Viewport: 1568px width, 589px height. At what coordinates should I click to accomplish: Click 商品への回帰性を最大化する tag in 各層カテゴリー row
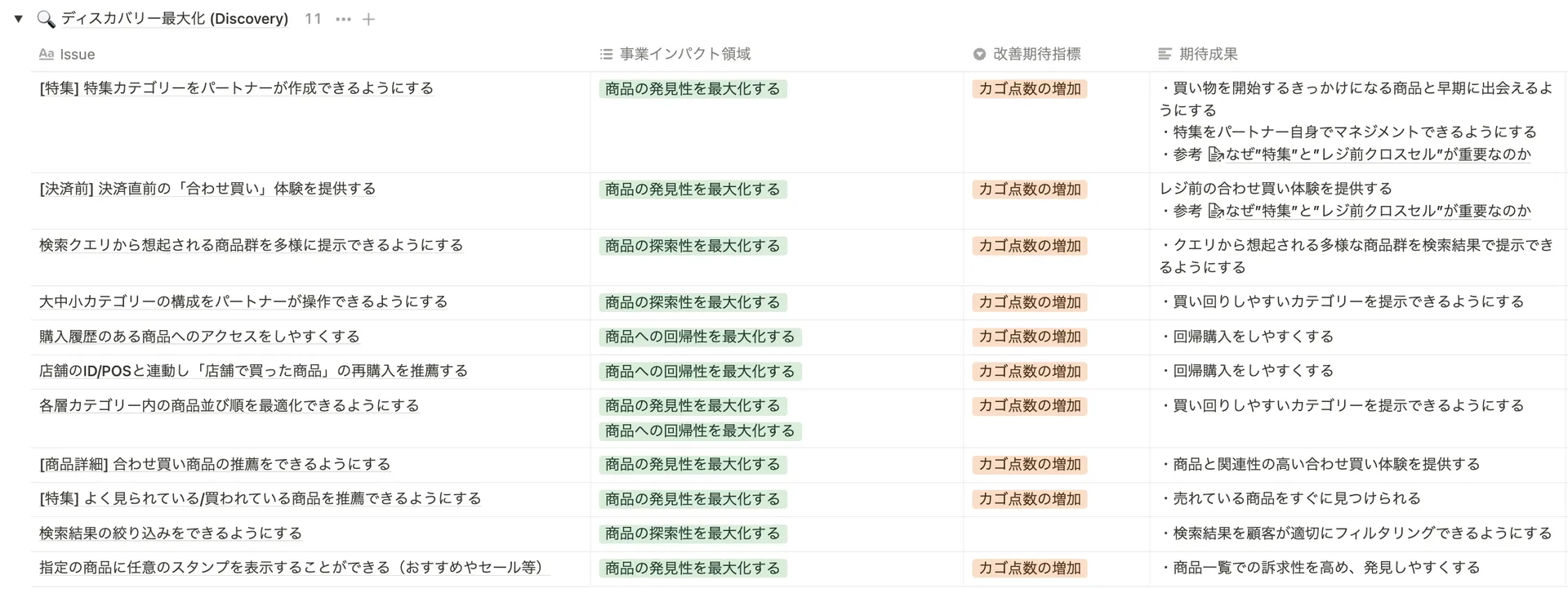point(699,431)
